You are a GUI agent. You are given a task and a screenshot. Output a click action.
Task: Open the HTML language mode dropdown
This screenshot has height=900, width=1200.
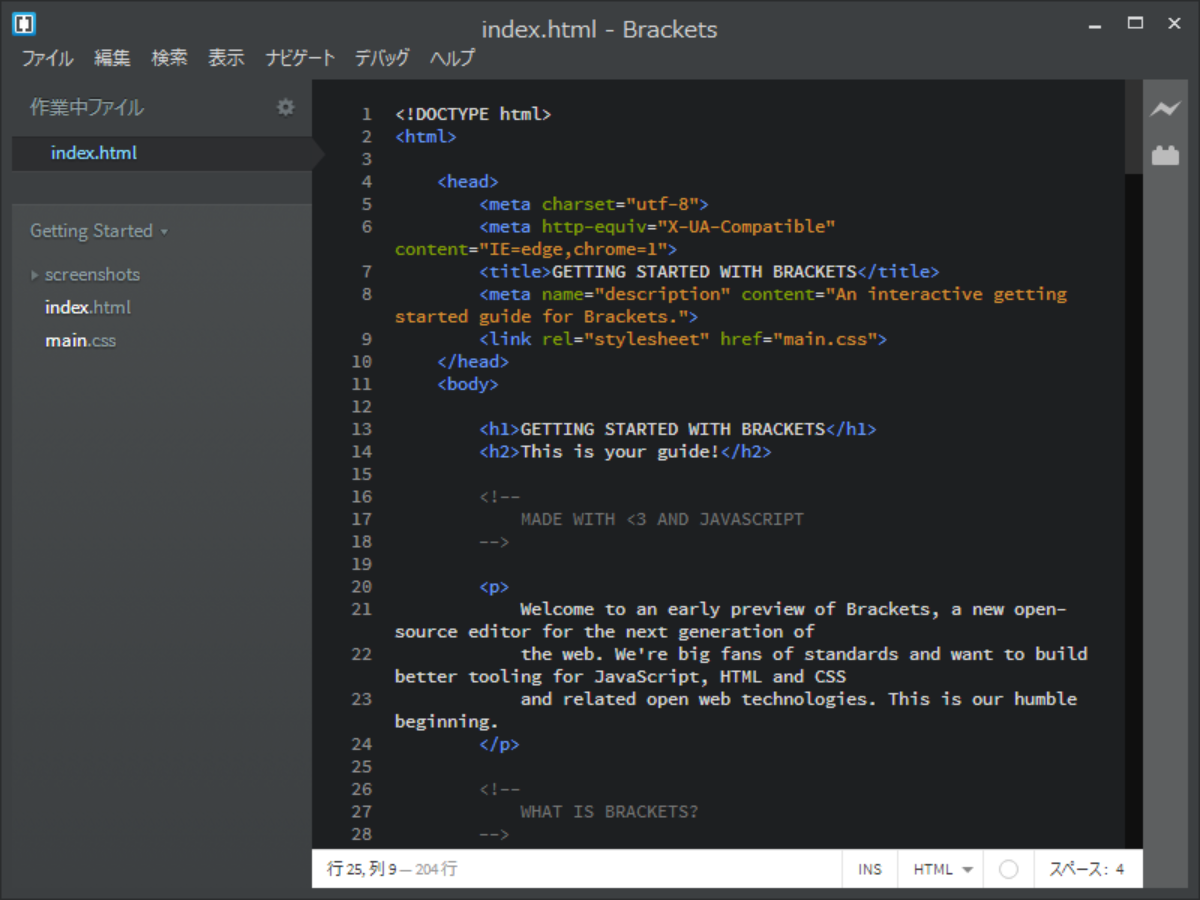coord(938,868)
